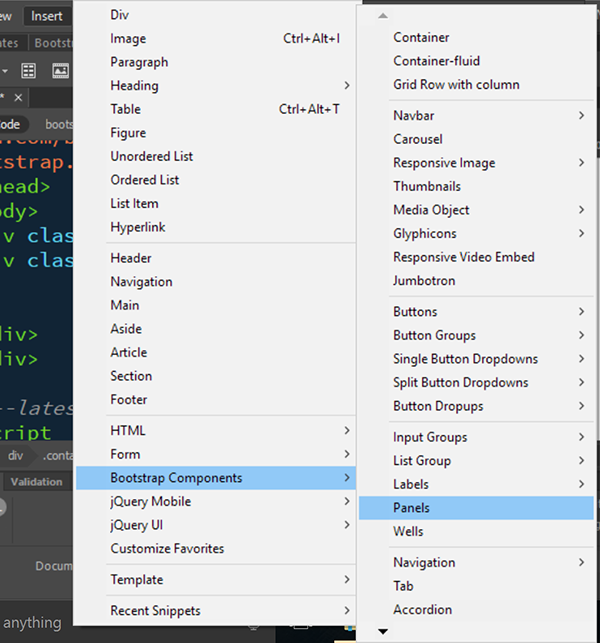This screenshot has width=600, height=643.
Task: Choose Jumbotron component
Action: (x=425, y=281)
